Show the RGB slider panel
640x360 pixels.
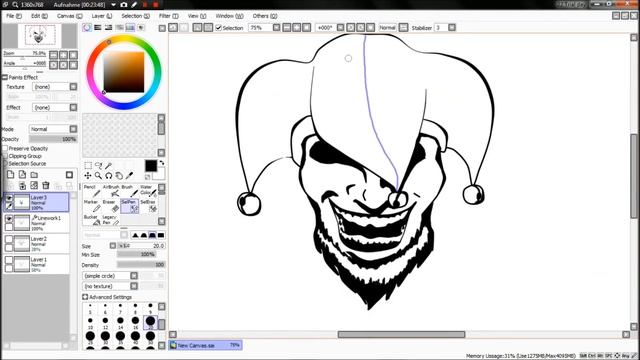pos(98,27)
